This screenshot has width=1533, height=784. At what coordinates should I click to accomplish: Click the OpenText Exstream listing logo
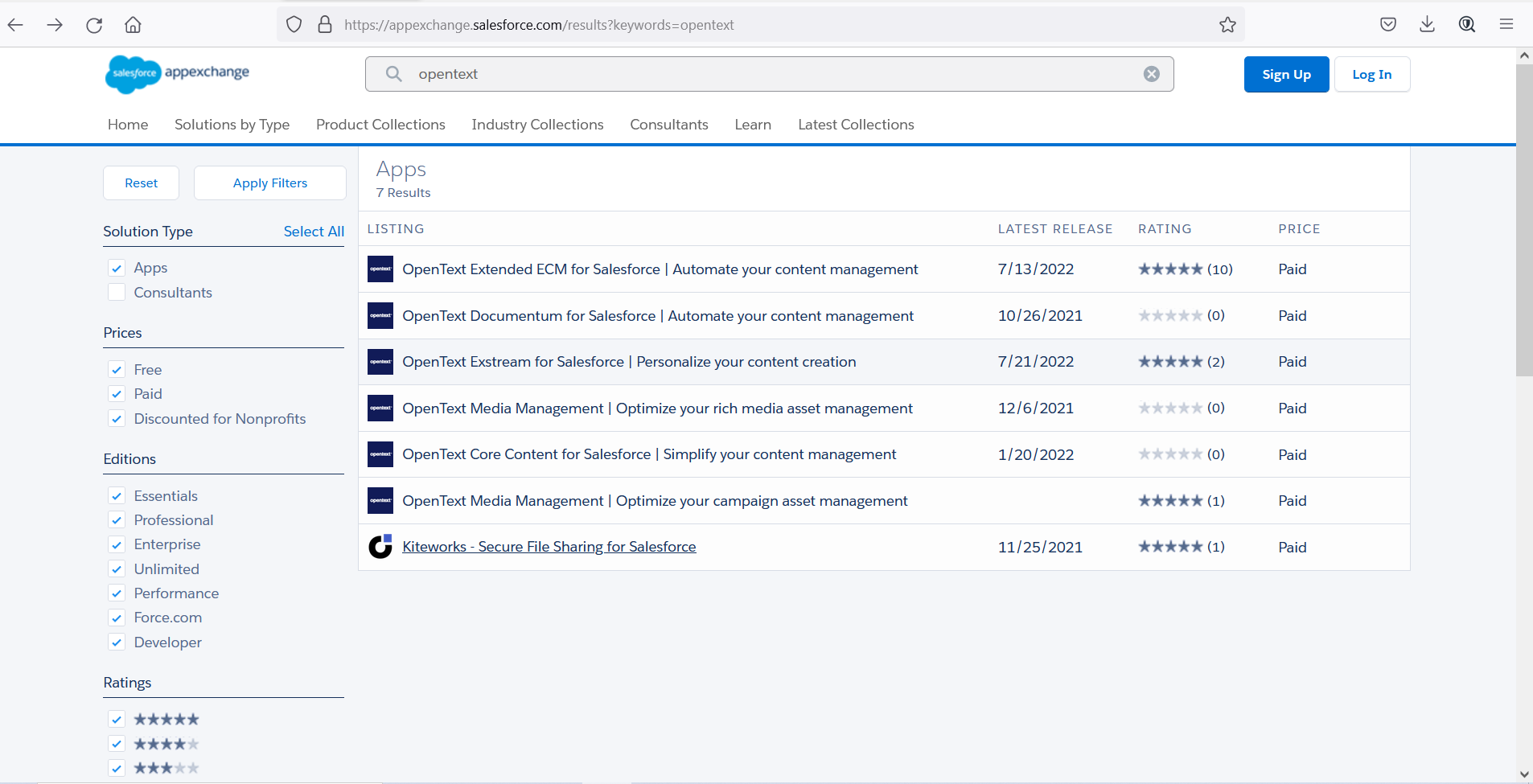click(x=380, y=362)
